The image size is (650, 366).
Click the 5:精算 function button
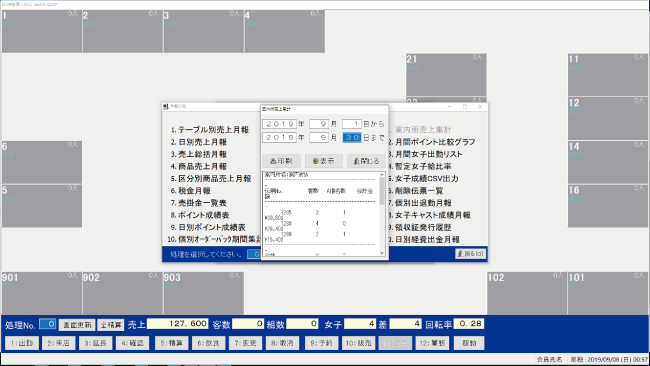[x=172, y=343]
